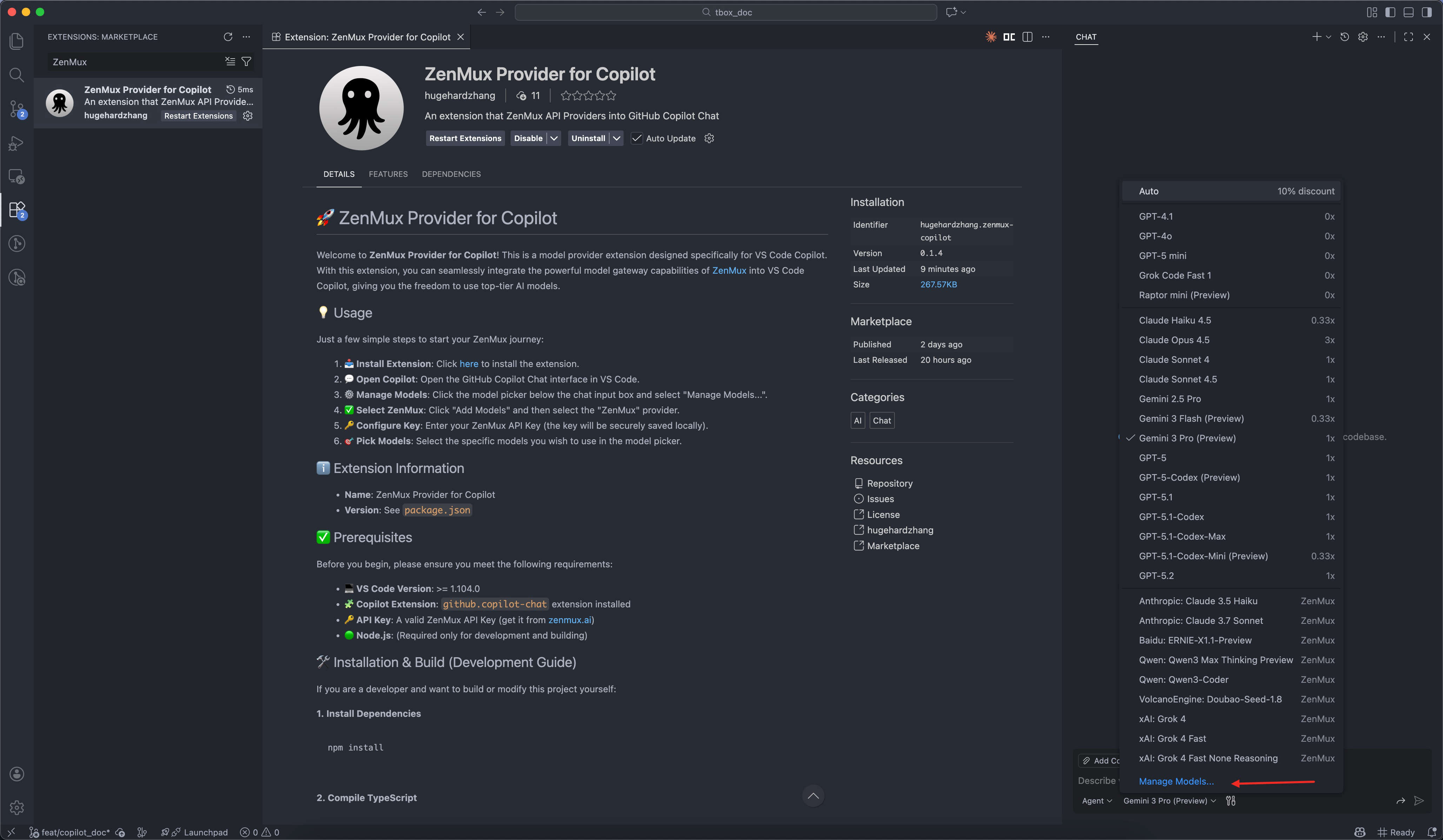The width and height of the screenshot is (1443, 840).
Task: Expand the Uninstall button dropdown
Action: pos(617,138)
